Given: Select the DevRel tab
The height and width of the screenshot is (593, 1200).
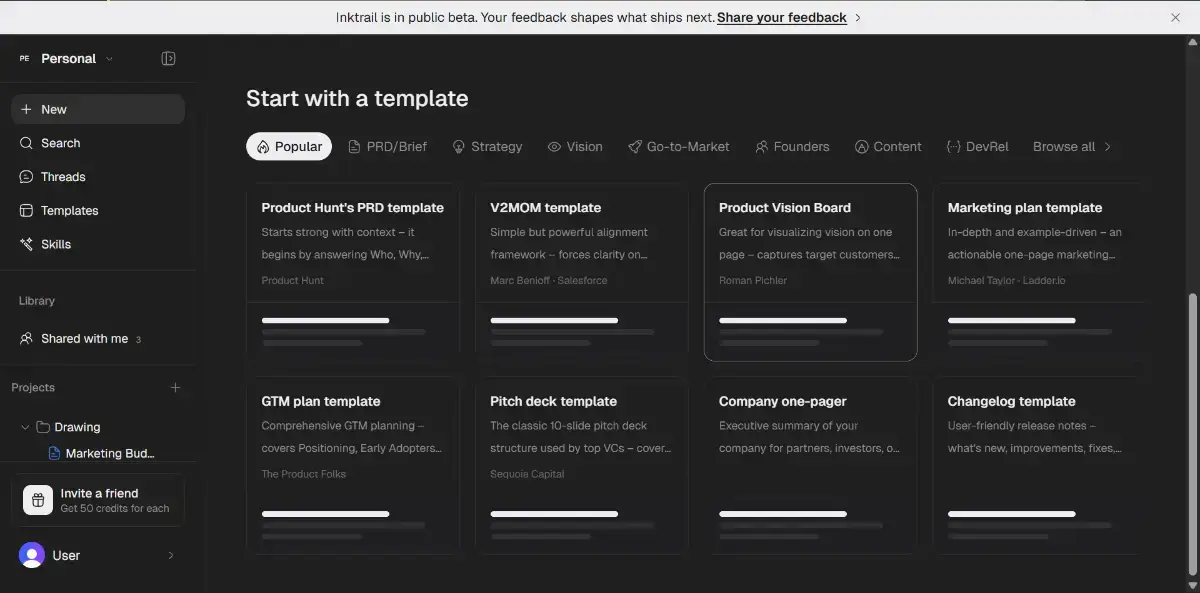Looking at the screenshot, I should (977, 147).
